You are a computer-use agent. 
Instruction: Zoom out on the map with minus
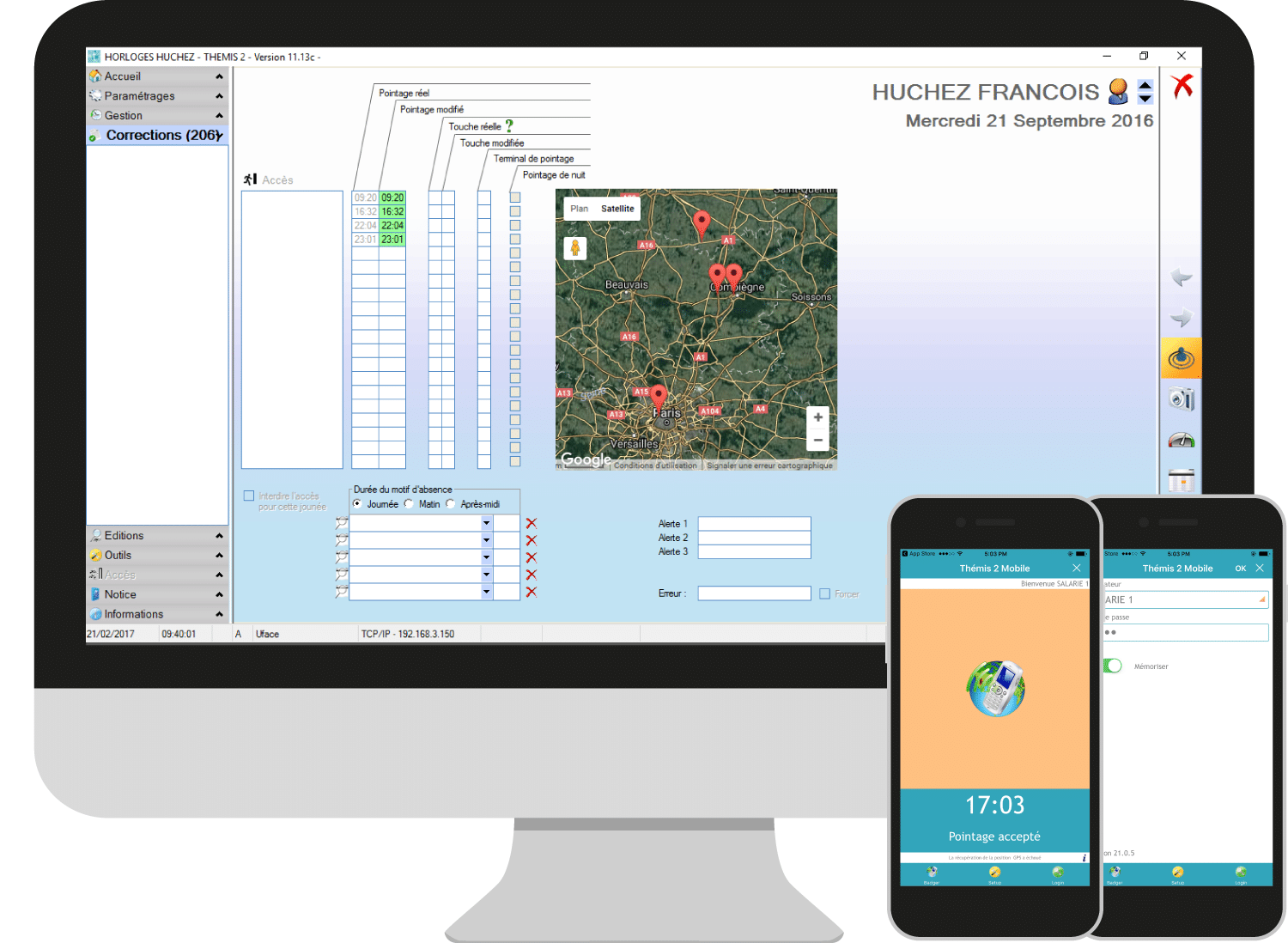pos(818,440)
